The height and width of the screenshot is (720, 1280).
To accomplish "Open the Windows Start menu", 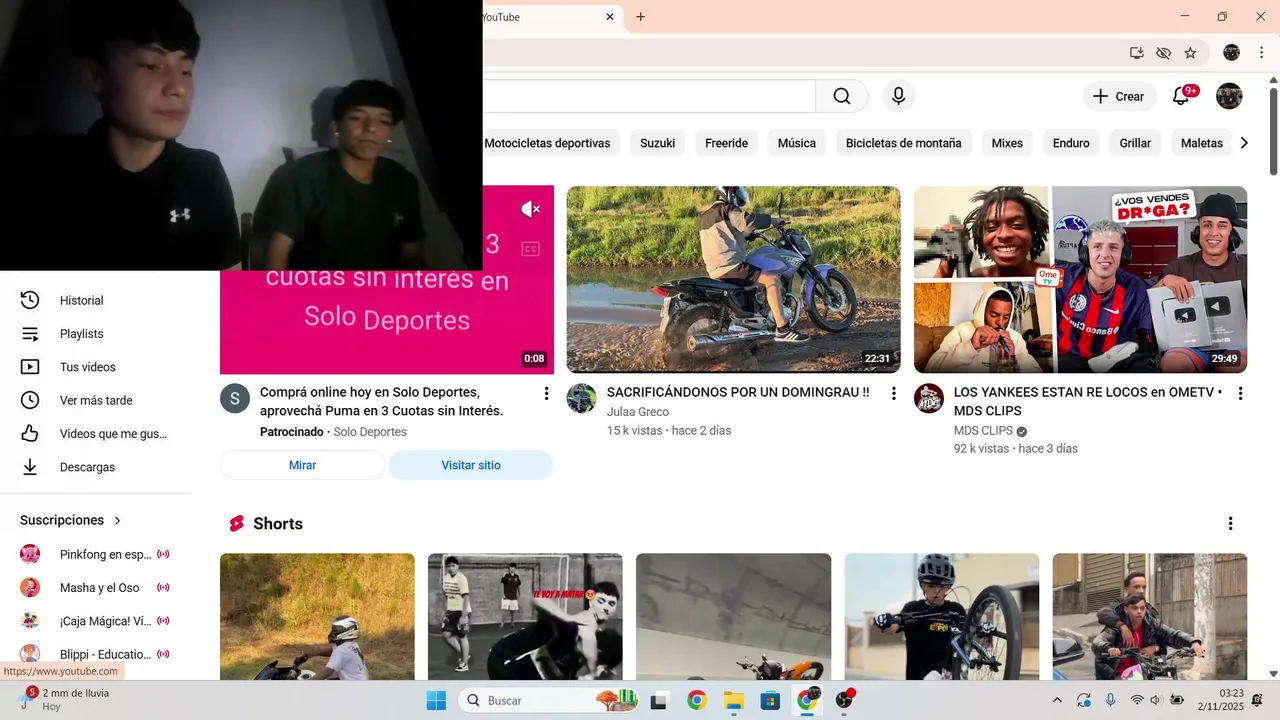I will pos(436,700).
